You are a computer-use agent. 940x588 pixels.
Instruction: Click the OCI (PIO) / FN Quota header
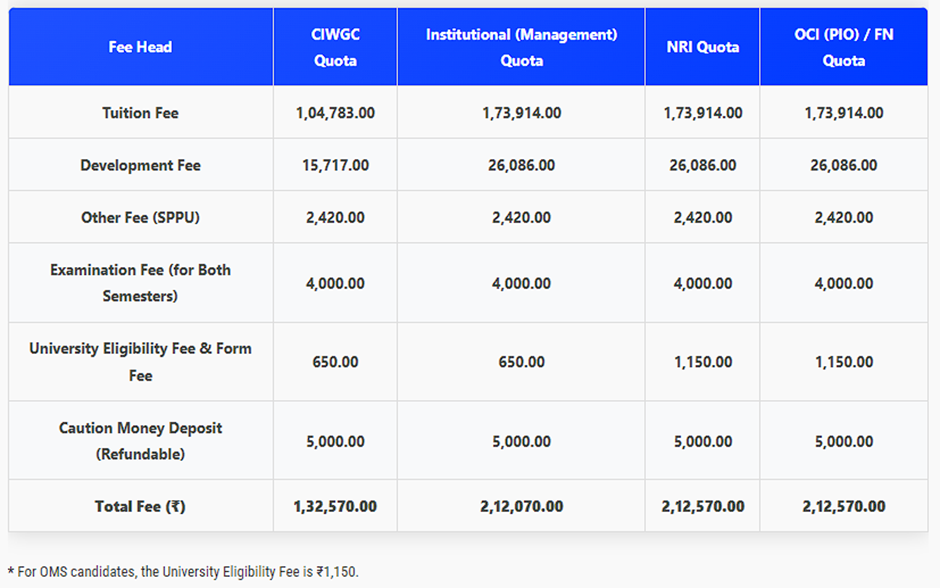coord(843,47)
